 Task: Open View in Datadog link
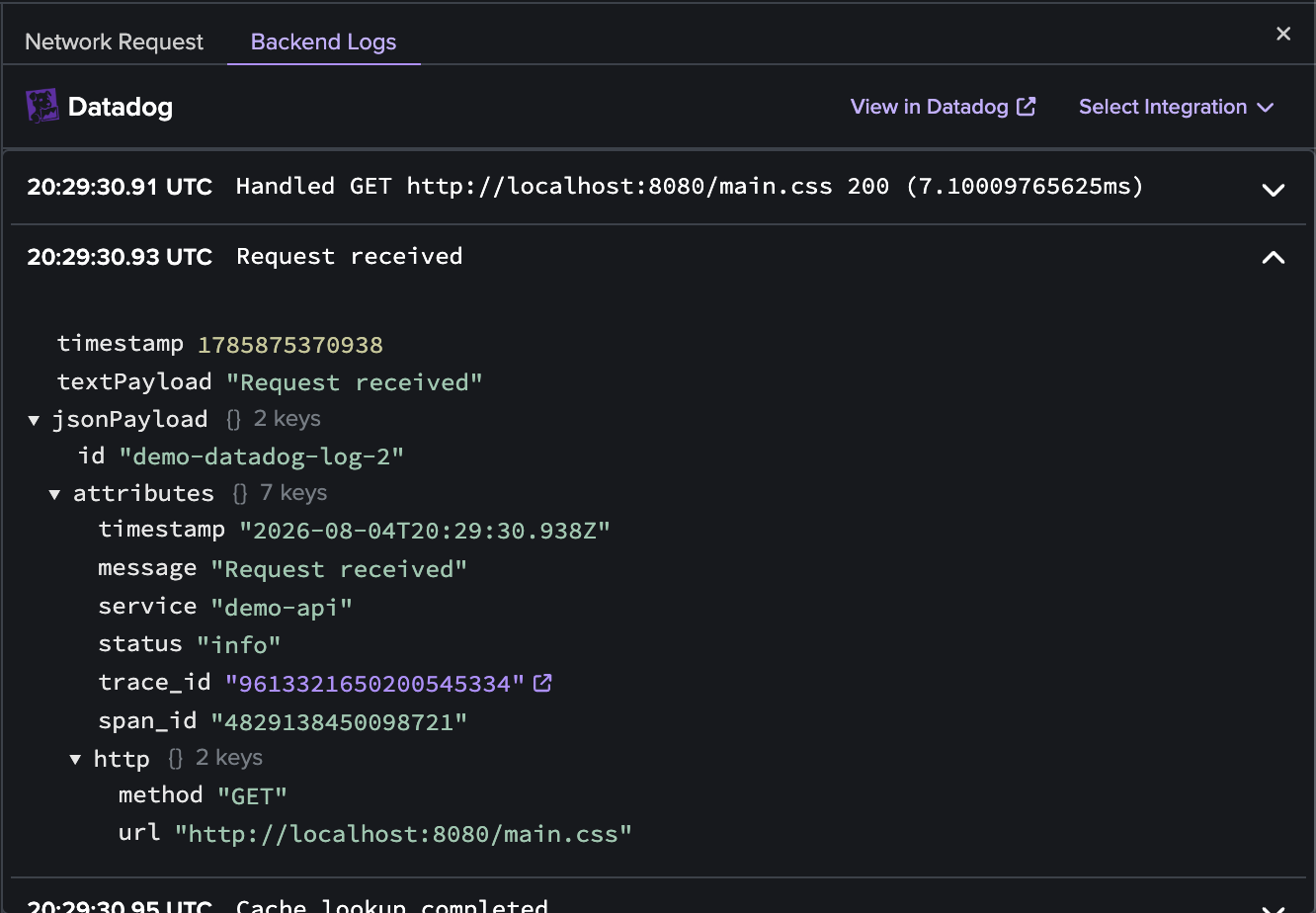click(943, 107)
